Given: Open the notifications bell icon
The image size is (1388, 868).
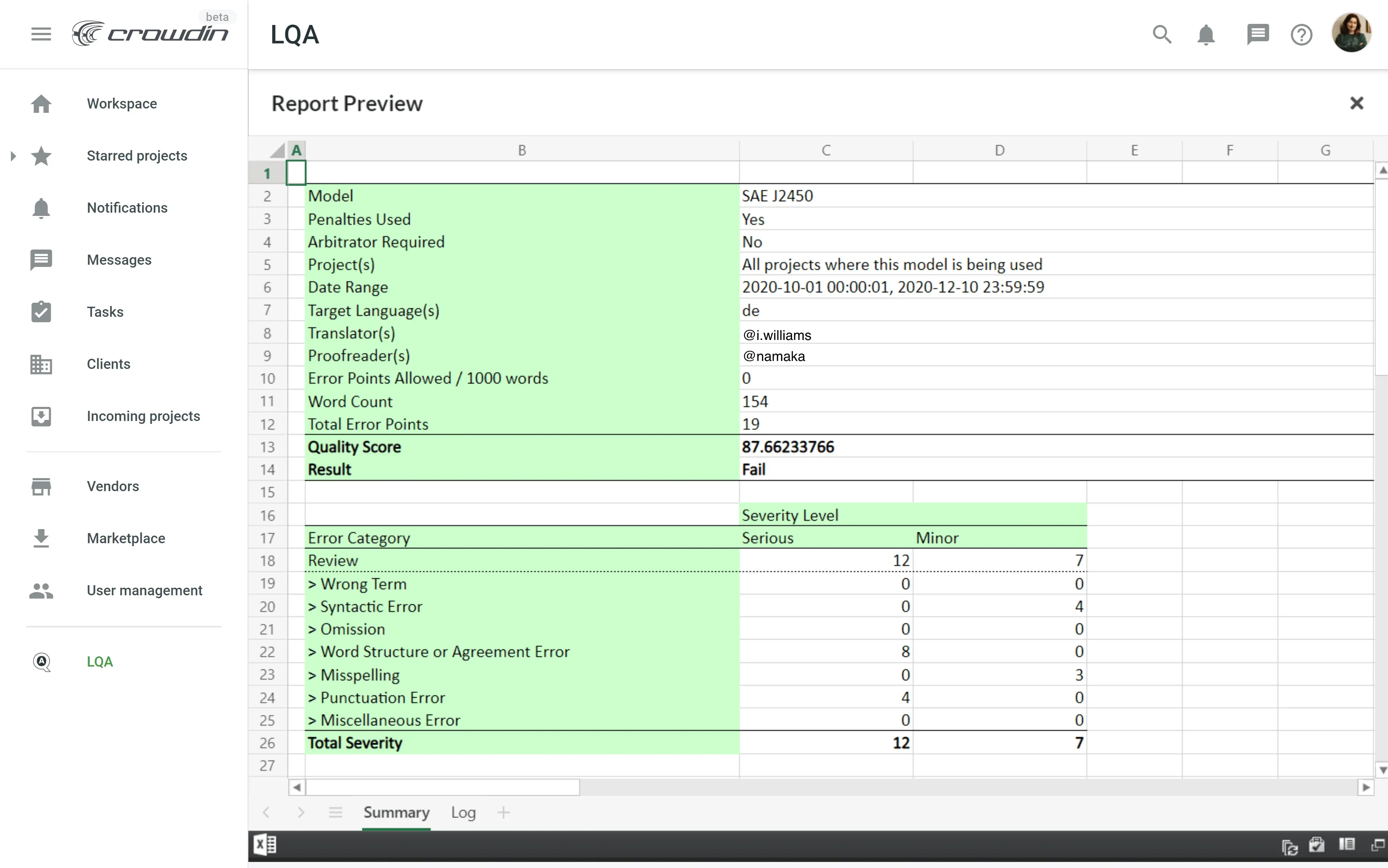Looking at the screenshot, I should 1206,34.
